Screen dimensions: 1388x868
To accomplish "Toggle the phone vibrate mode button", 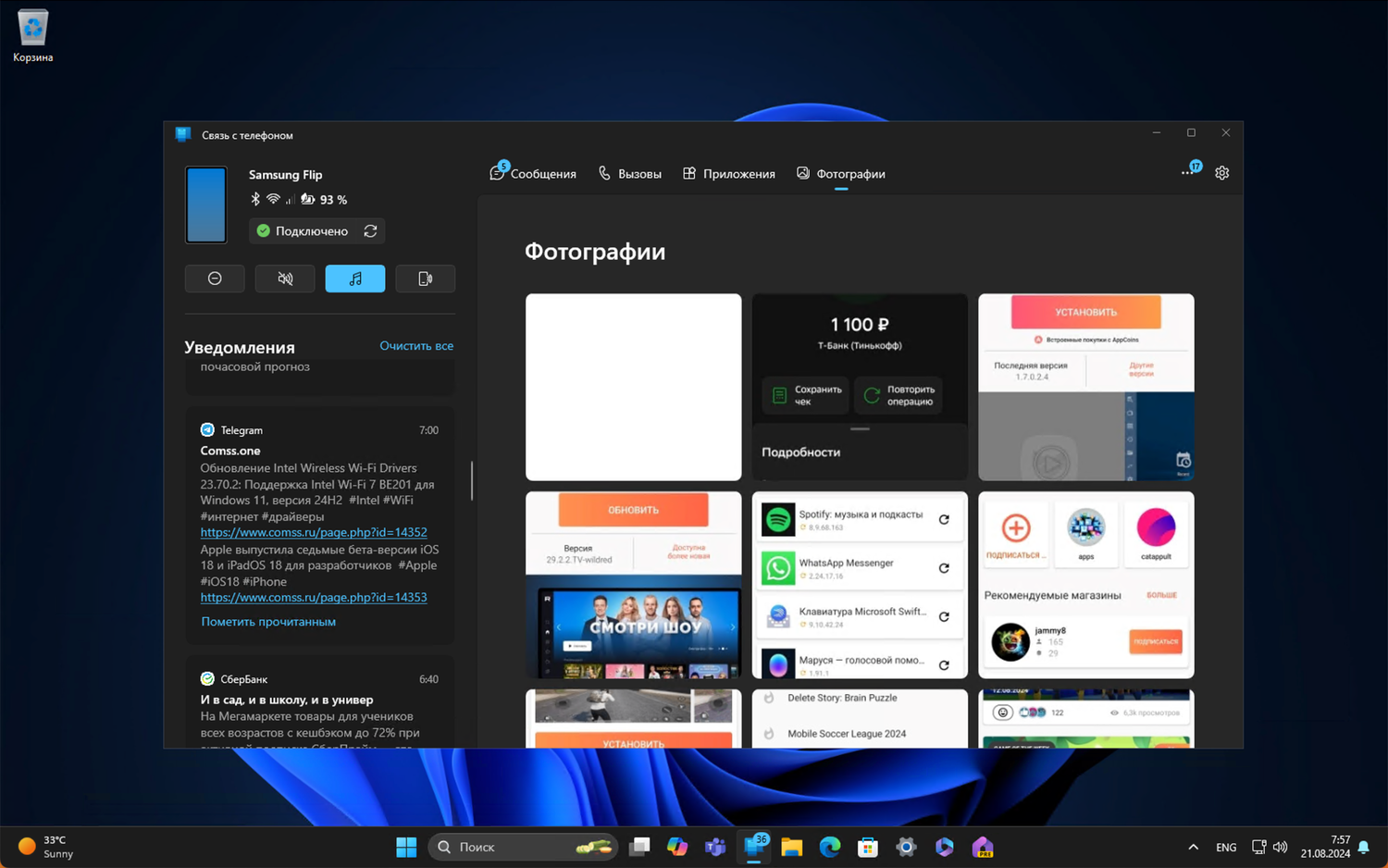I will [x=426, y=279].
